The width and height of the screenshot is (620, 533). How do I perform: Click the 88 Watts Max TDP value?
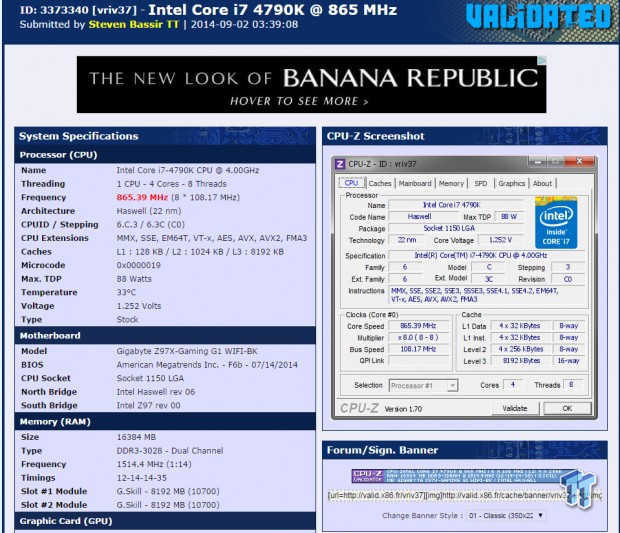(x=134, y=279)
